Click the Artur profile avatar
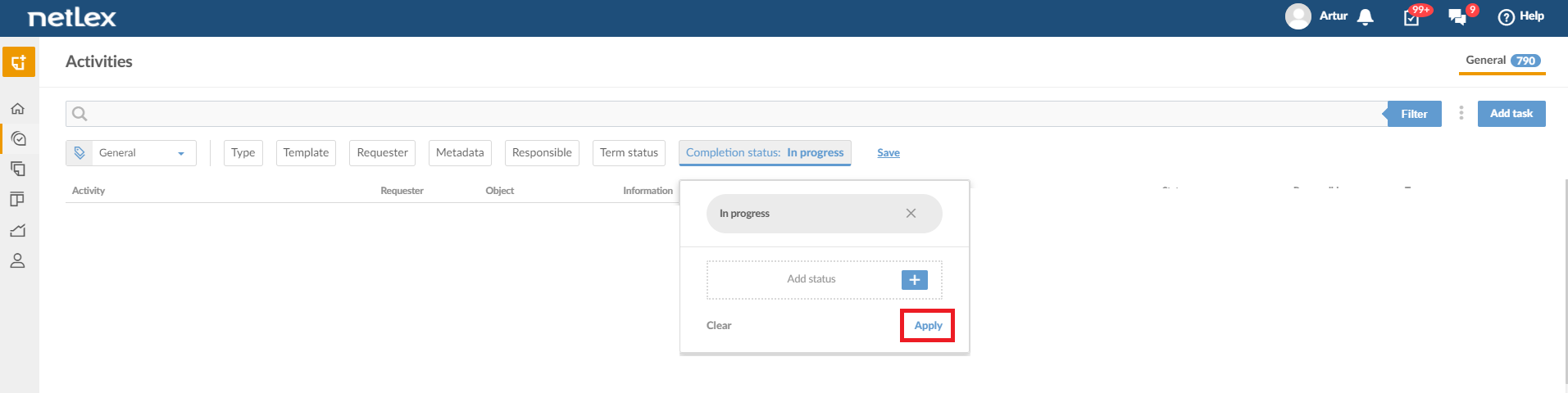The width and height of the screenshot is (1568, 393). tap(1298, 16)
